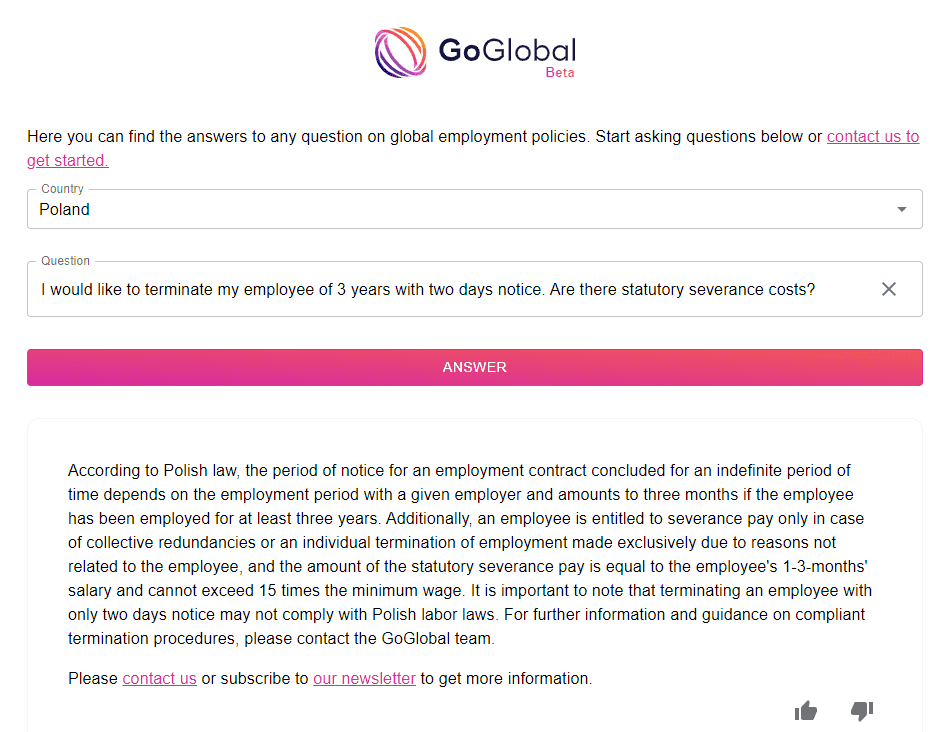This screenshot has height=732, width=943.
Task: Expand the Country dropdown arrow
Action: point(902,209)
